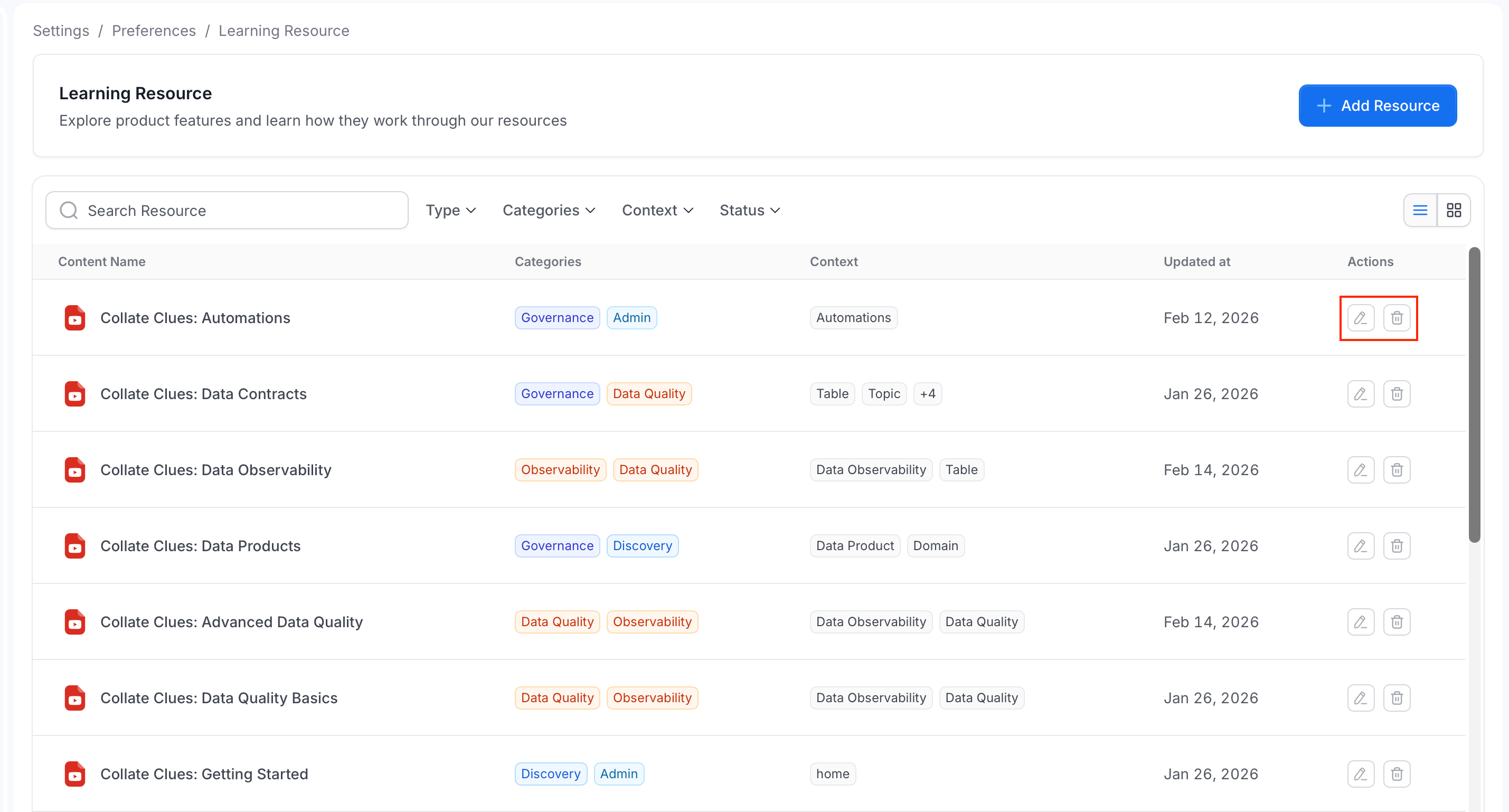Click the Add Resource button
1509x812 pixels.
pos(1377,106)
